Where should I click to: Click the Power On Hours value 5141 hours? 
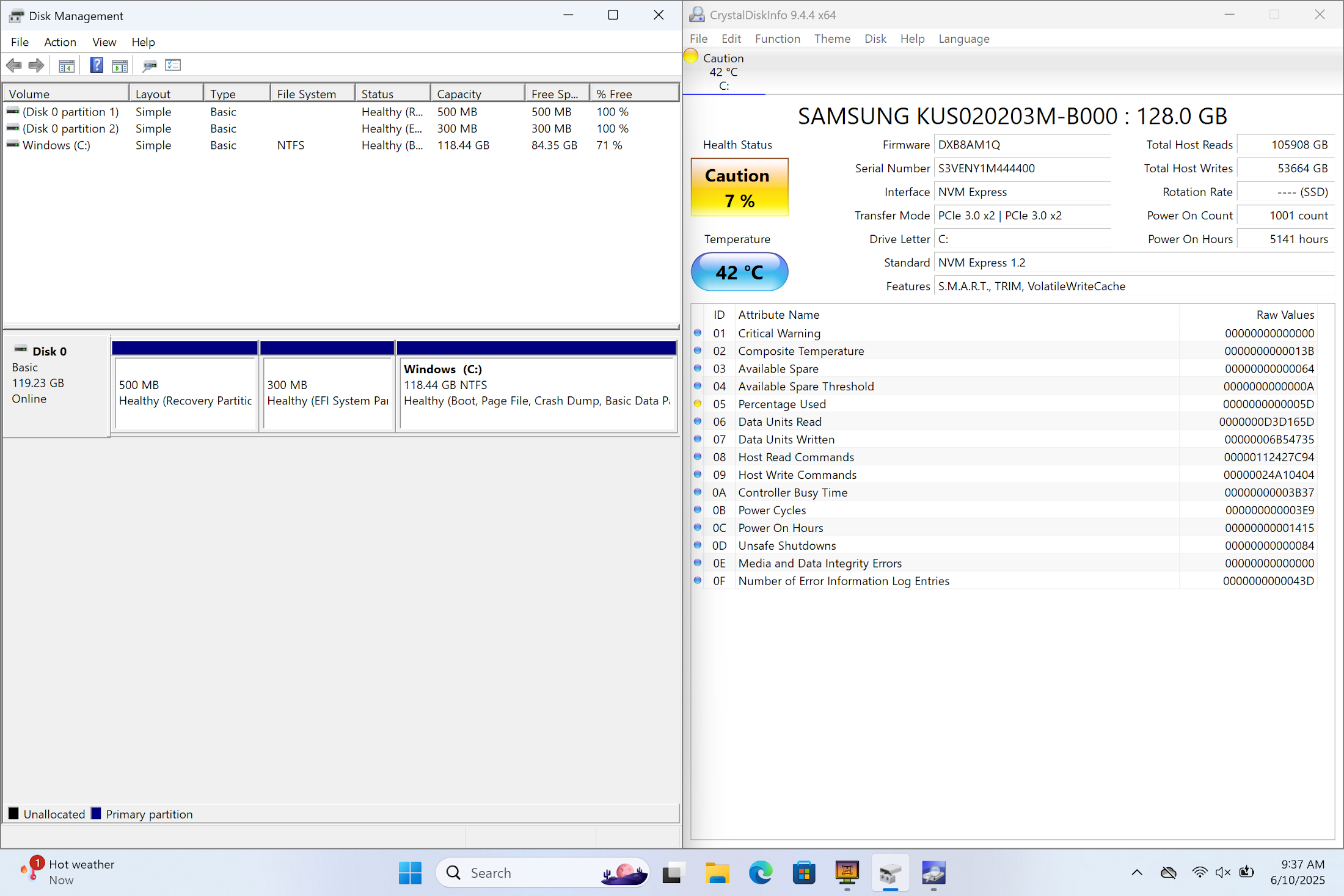click(x=1285, y=239)
